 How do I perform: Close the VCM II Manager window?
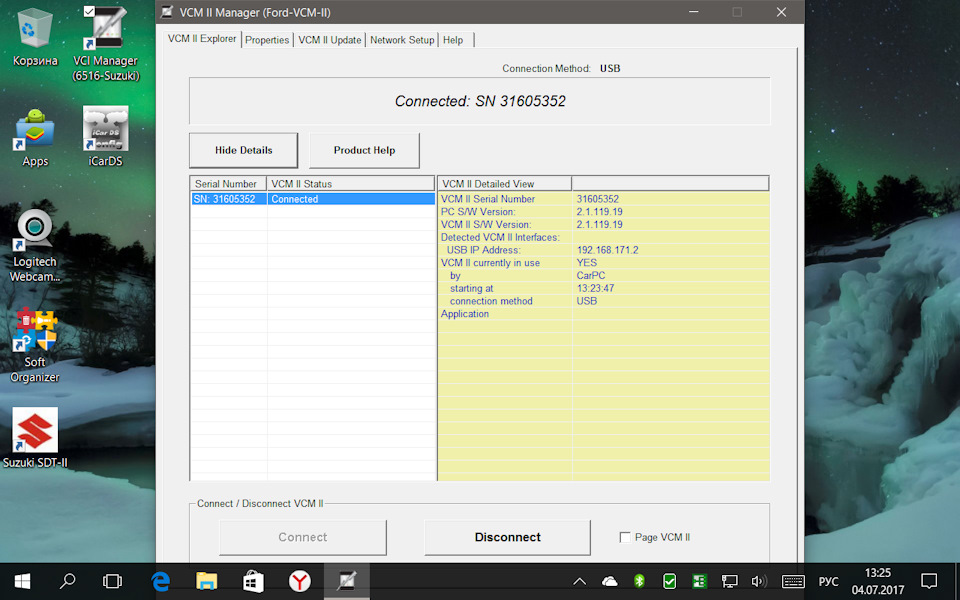781,12
